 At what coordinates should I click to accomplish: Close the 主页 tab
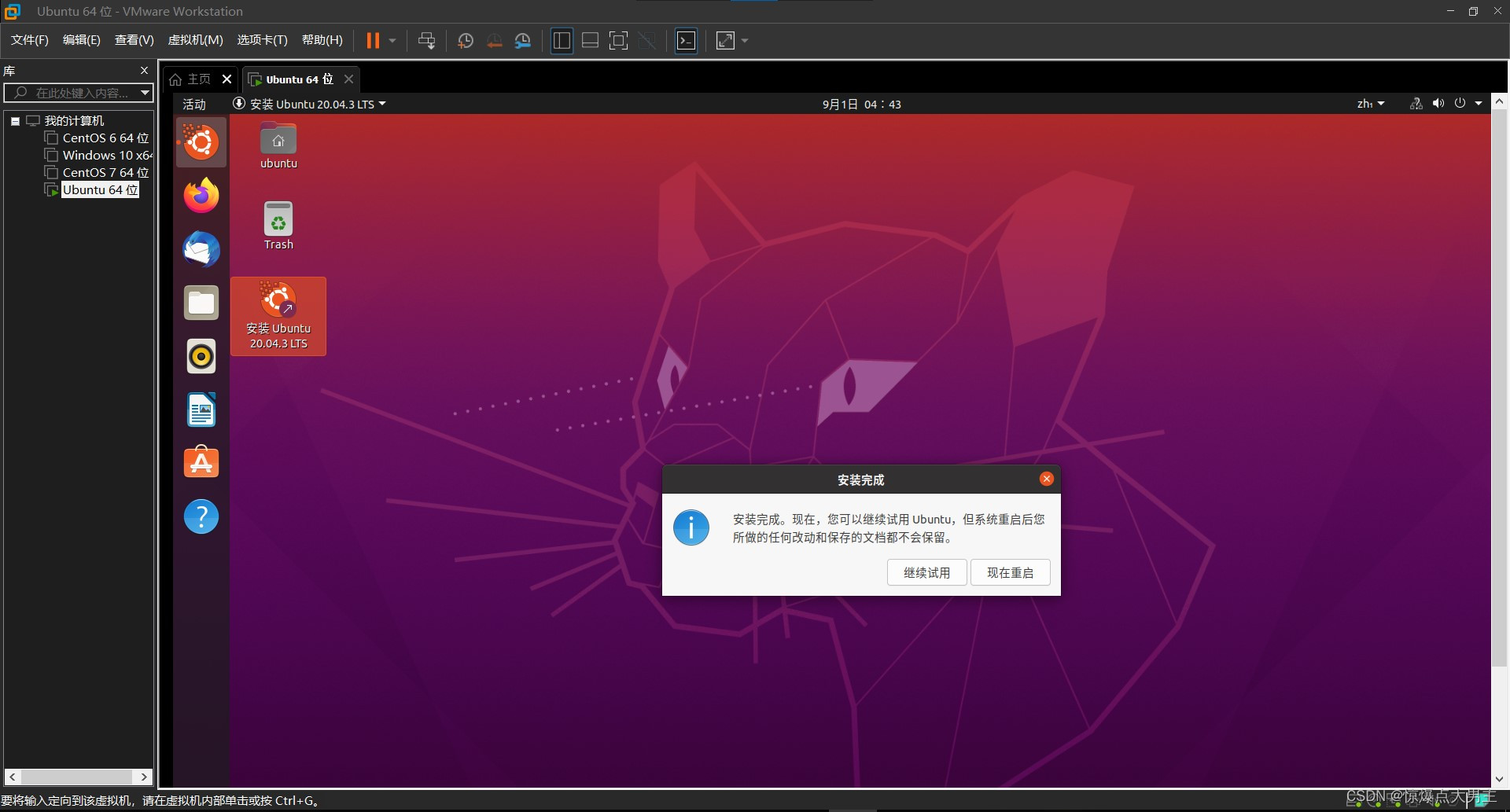pos(227,79)
